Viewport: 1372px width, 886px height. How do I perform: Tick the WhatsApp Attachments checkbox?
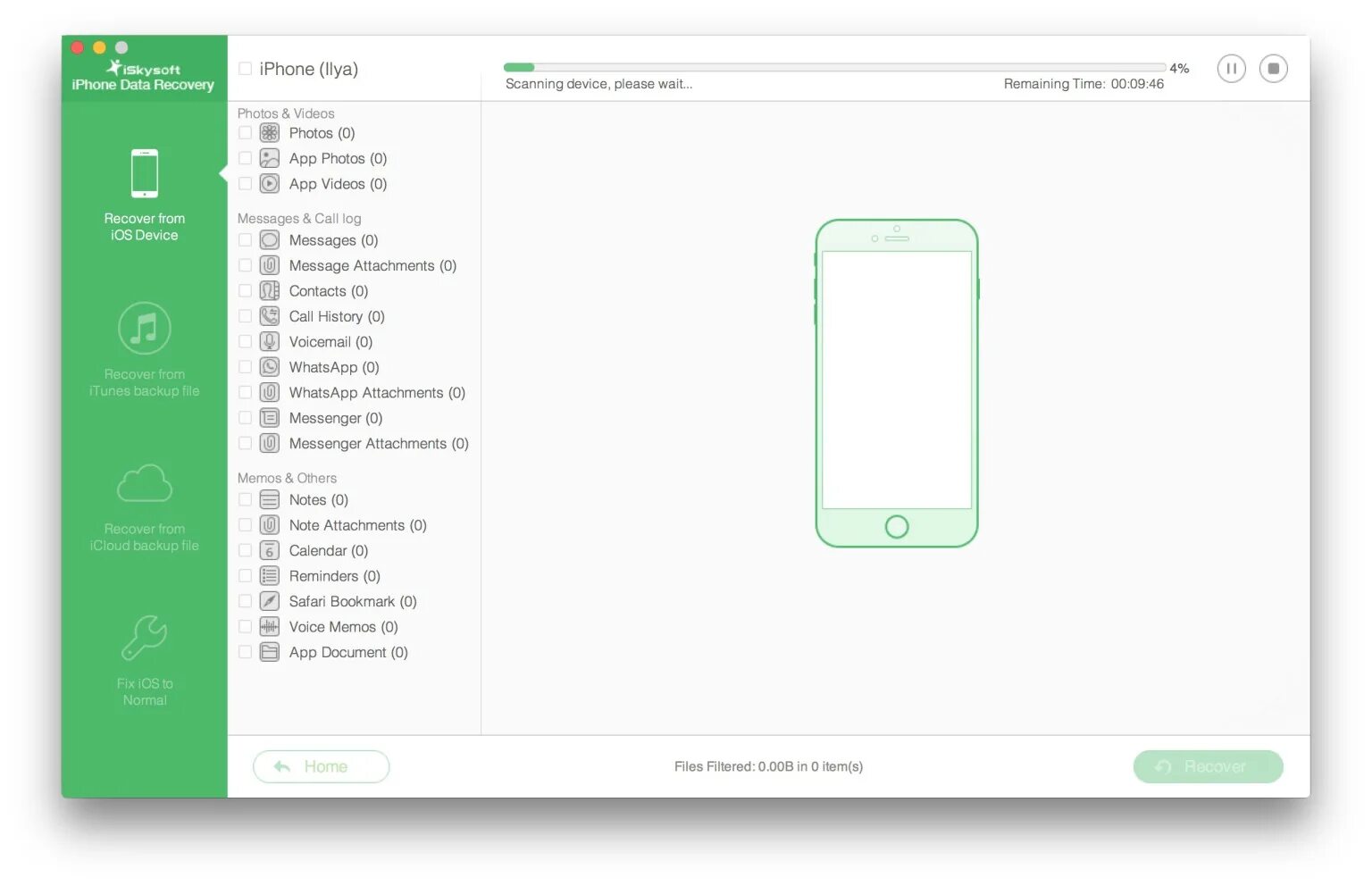pos(245,393)
